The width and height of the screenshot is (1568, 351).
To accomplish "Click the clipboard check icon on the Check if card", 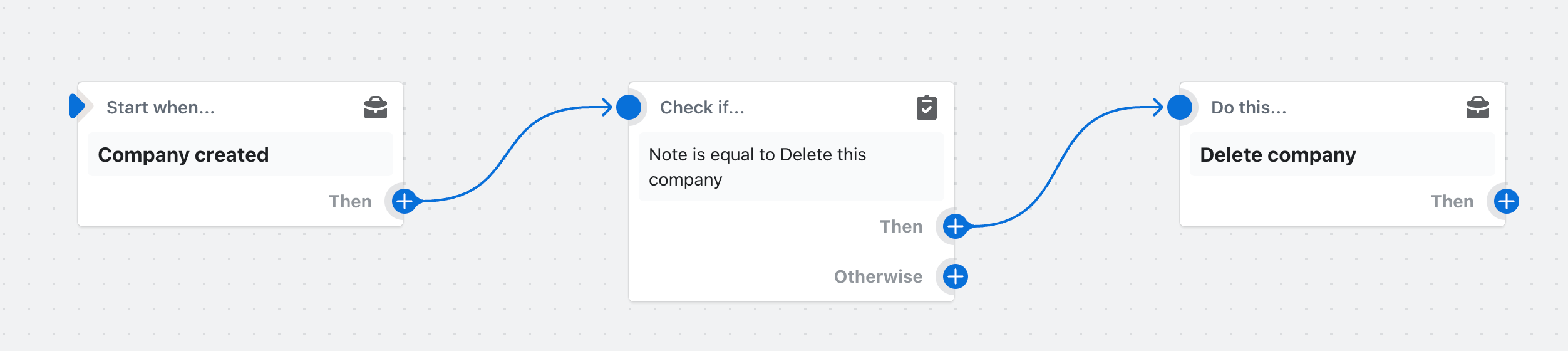I will (x=926, y=108).
